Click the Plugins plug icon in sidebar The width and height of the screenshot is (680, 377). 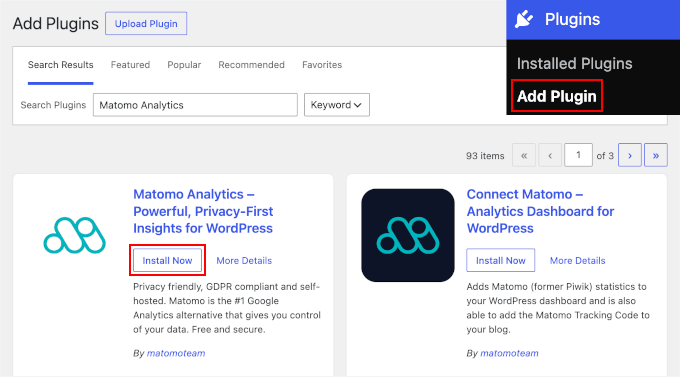(x=524, y=20)
